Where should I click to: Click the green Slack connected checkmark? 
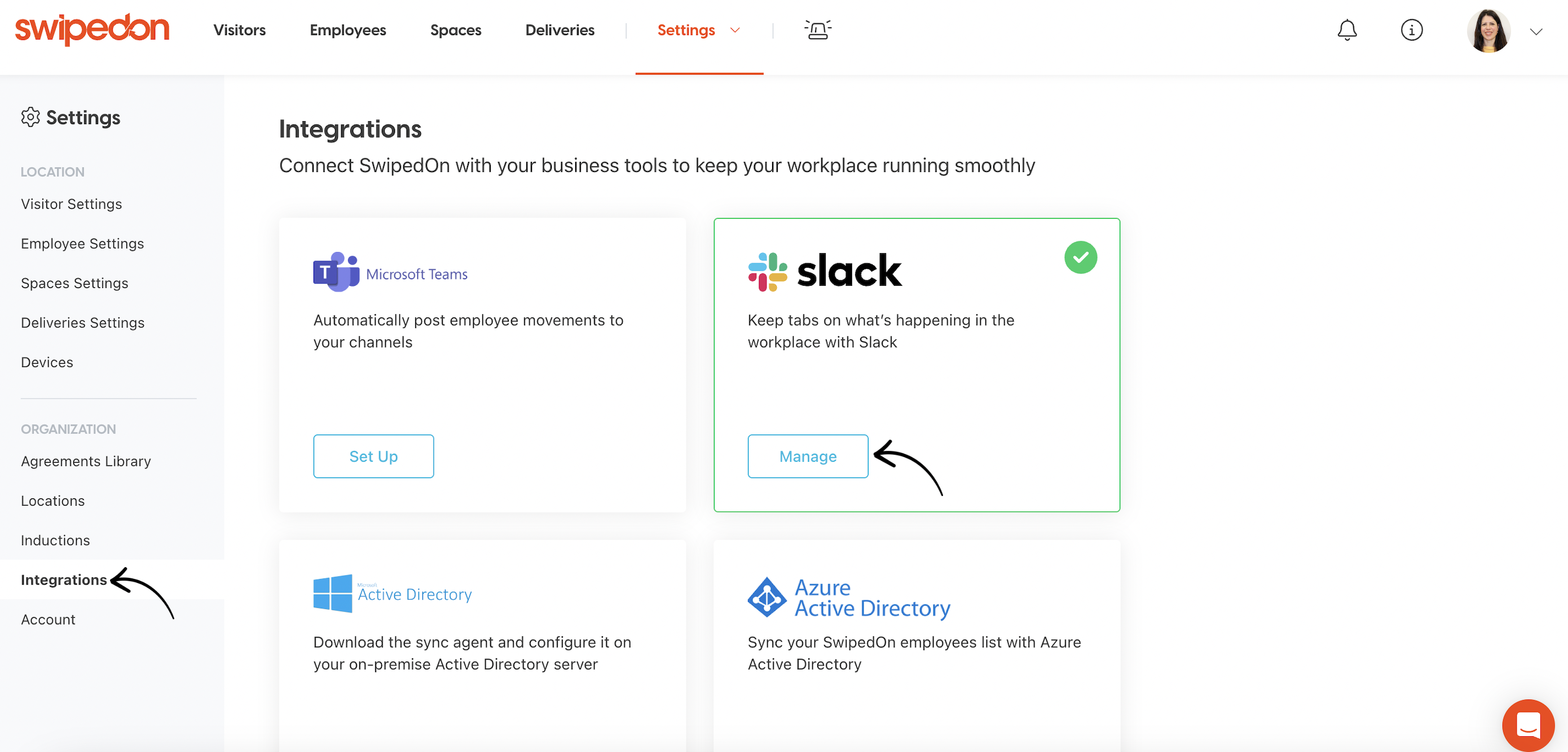1080,258
